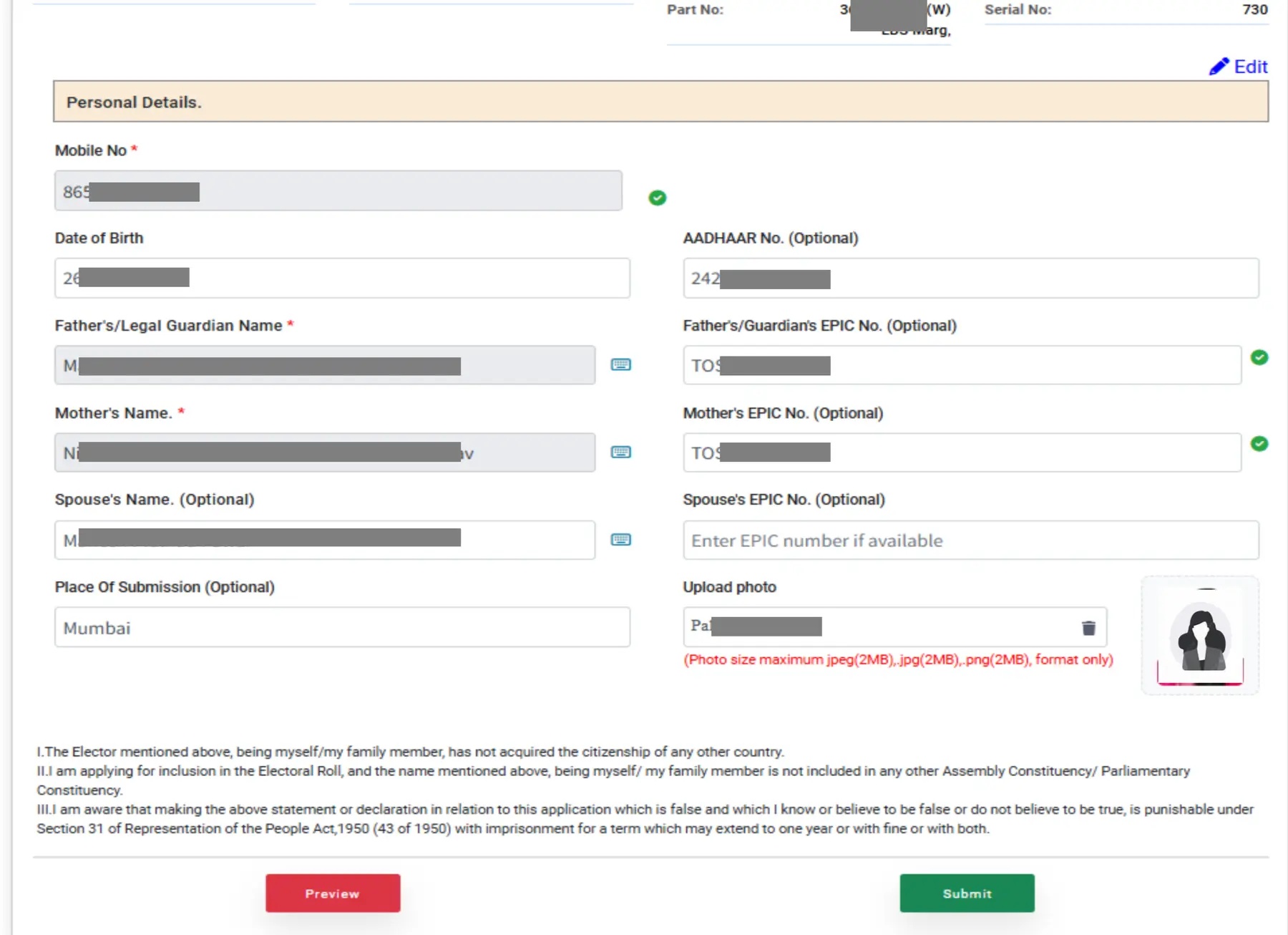
Task: Click declaration line about Section 31 punishment
Action: pyautogui.click(x=645, y=819)
